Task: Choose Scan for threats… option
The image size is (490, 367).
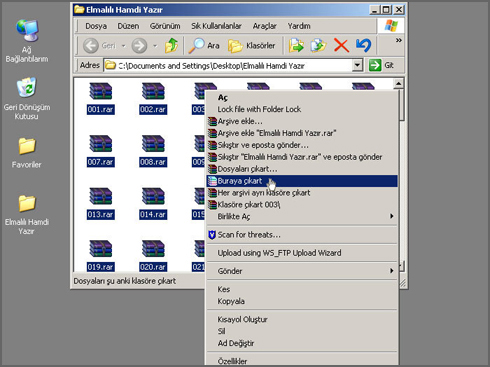Action: point(302,235)
